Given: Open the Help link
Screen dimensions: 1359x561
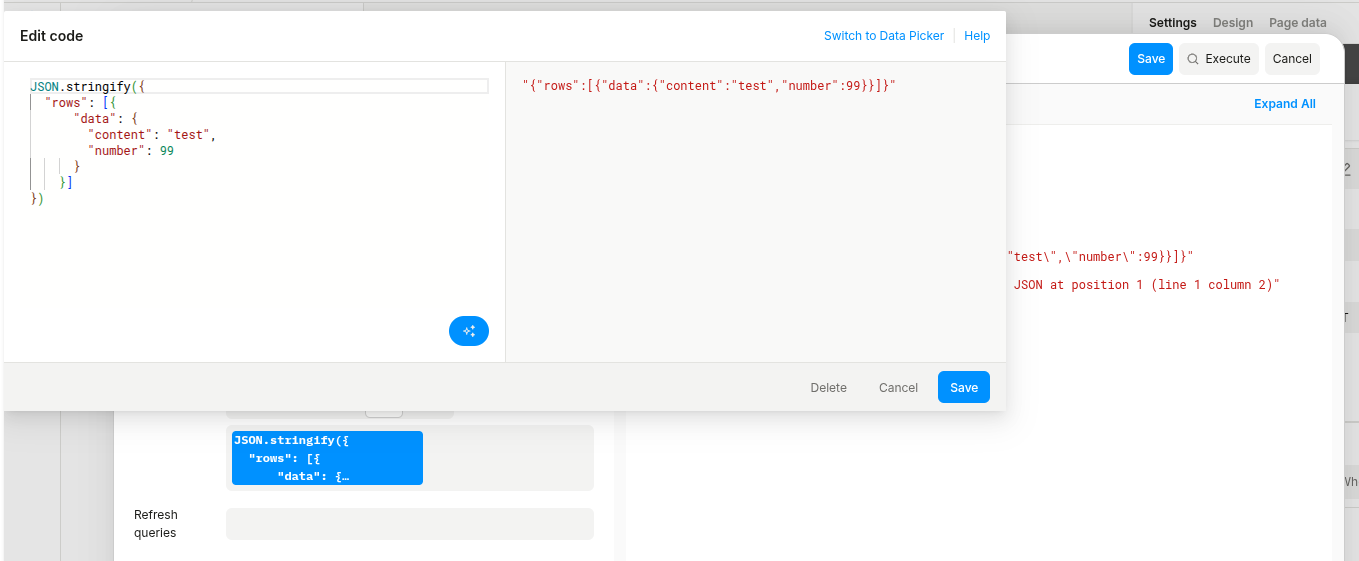Looking at the screenshot, I should pyautogui.click(x=976, y=36).
